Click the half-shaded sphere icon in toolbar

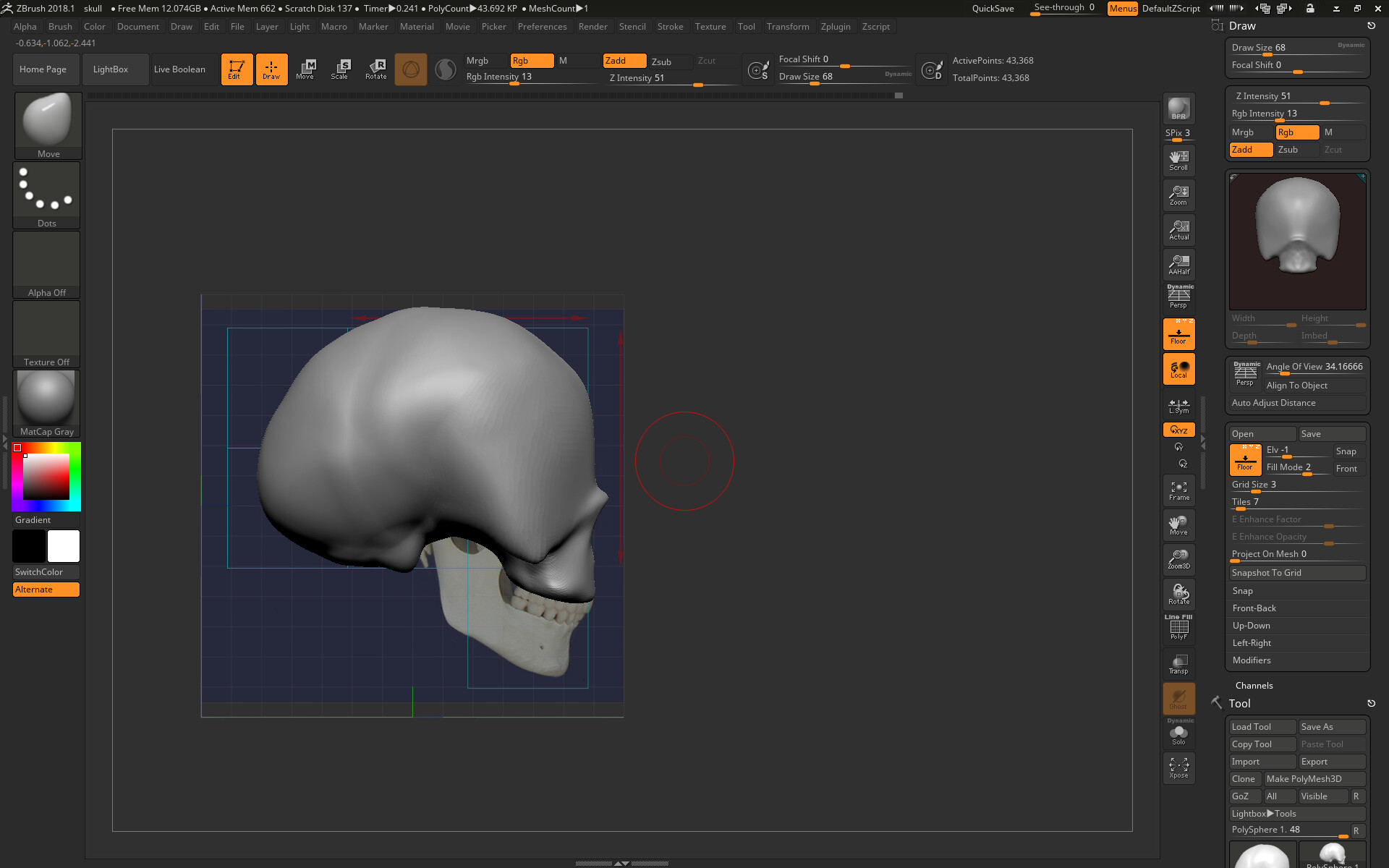pyautogui.click(x=446, y=69)
